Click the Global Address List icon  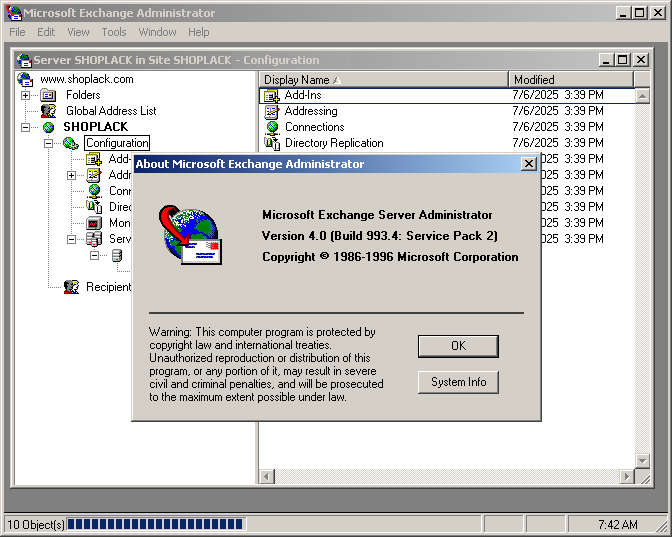[48, 111]
